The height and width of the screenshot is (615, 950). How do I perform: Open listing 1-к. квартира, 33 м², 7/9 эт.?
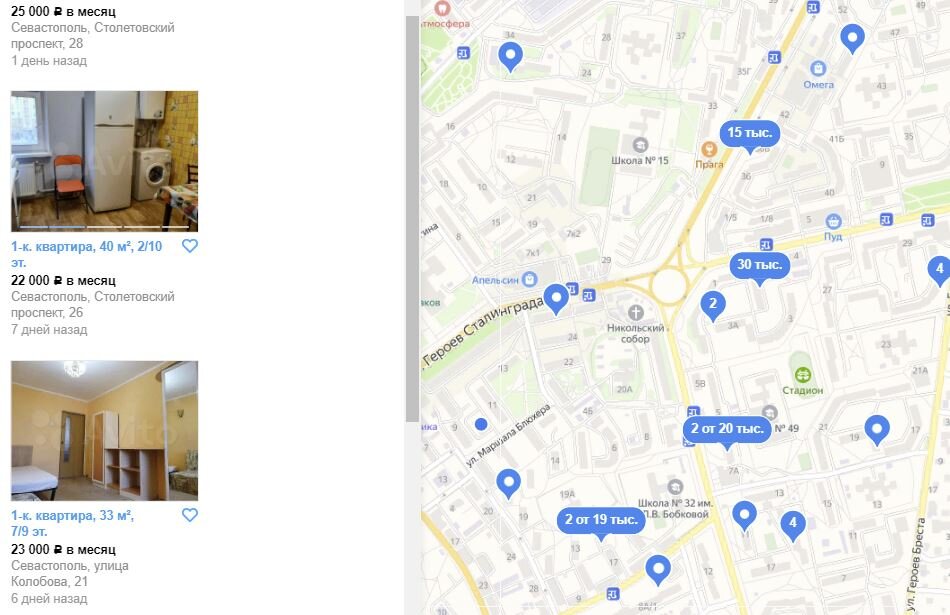72,524
